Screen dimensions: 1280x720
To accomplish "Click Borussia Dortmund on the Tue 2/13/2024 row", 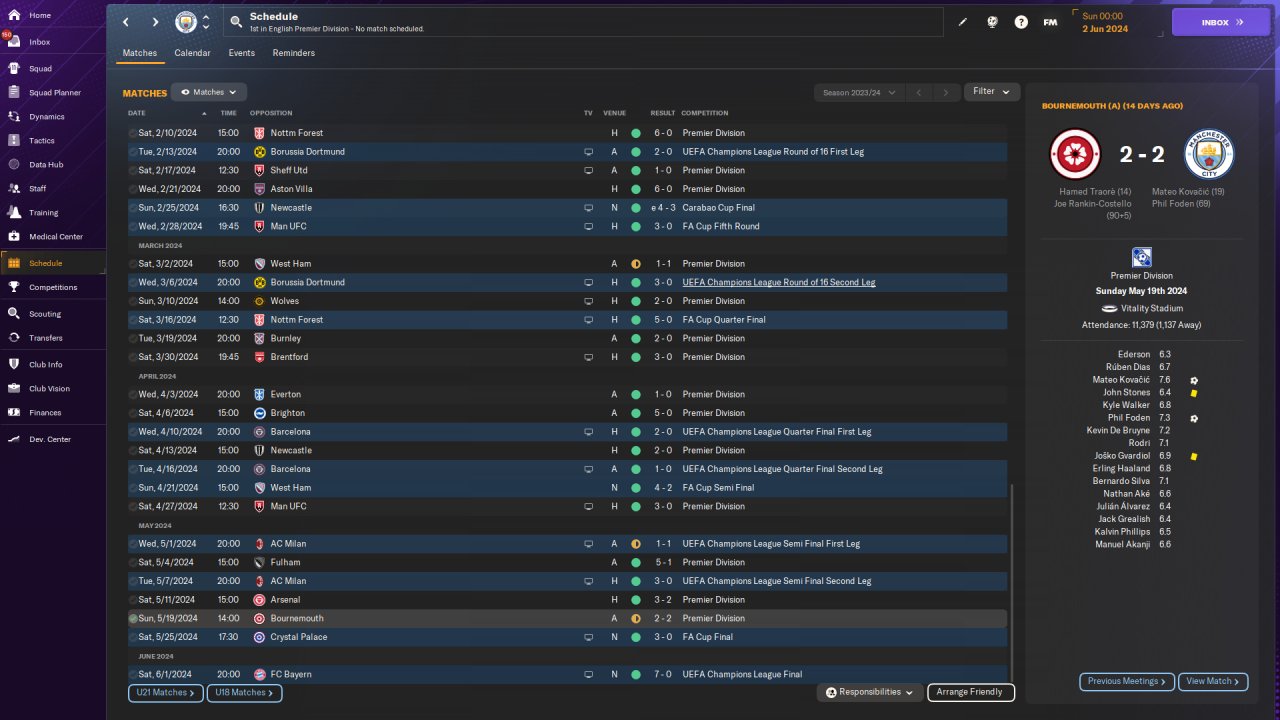I will tap(307, 152).
